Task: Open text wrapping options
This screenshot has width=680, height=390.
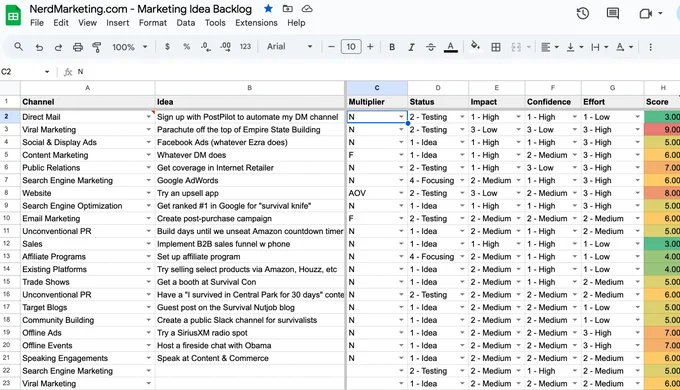Action: coord(599,47)
